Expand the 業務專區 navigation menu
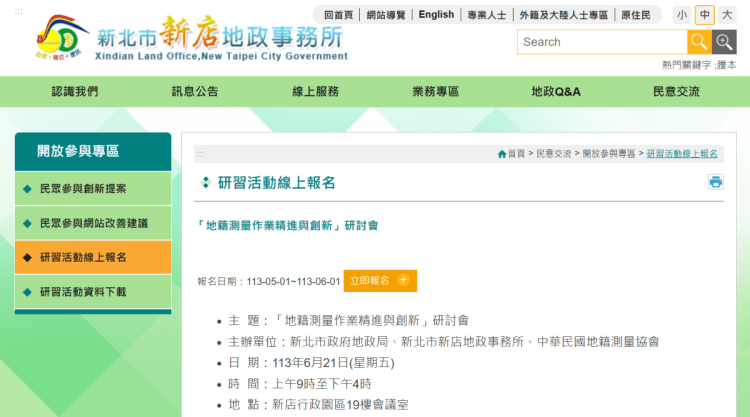The width and height of the screenshot is (750, 417). (435, 92)
